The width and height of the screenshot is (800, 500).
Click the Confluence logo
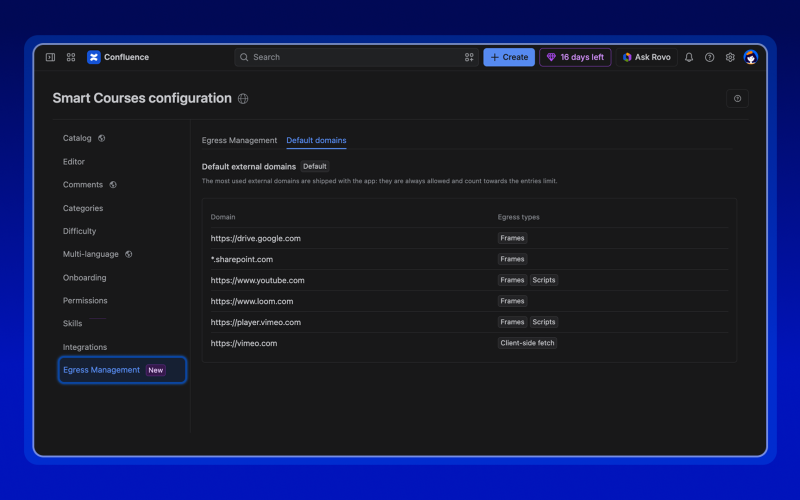[93, 57]
